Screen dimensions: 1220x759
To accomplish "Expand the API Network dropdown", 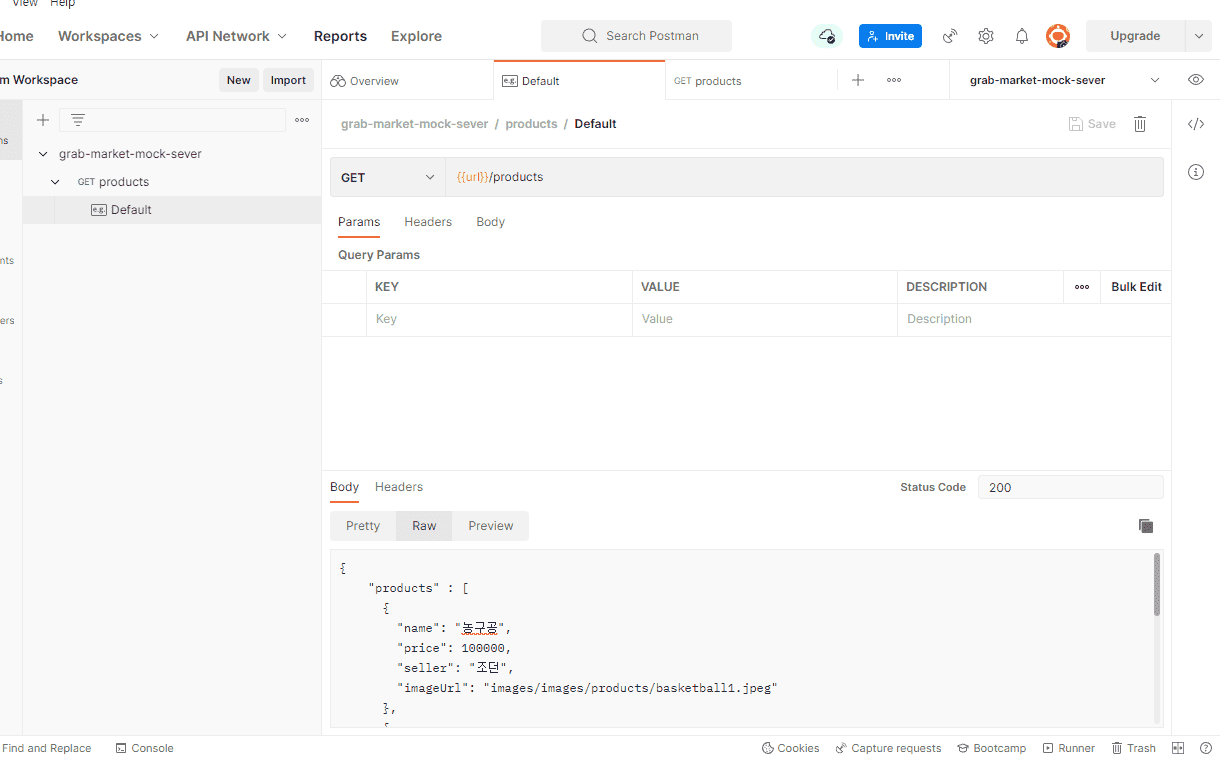I will coord(236,36).
